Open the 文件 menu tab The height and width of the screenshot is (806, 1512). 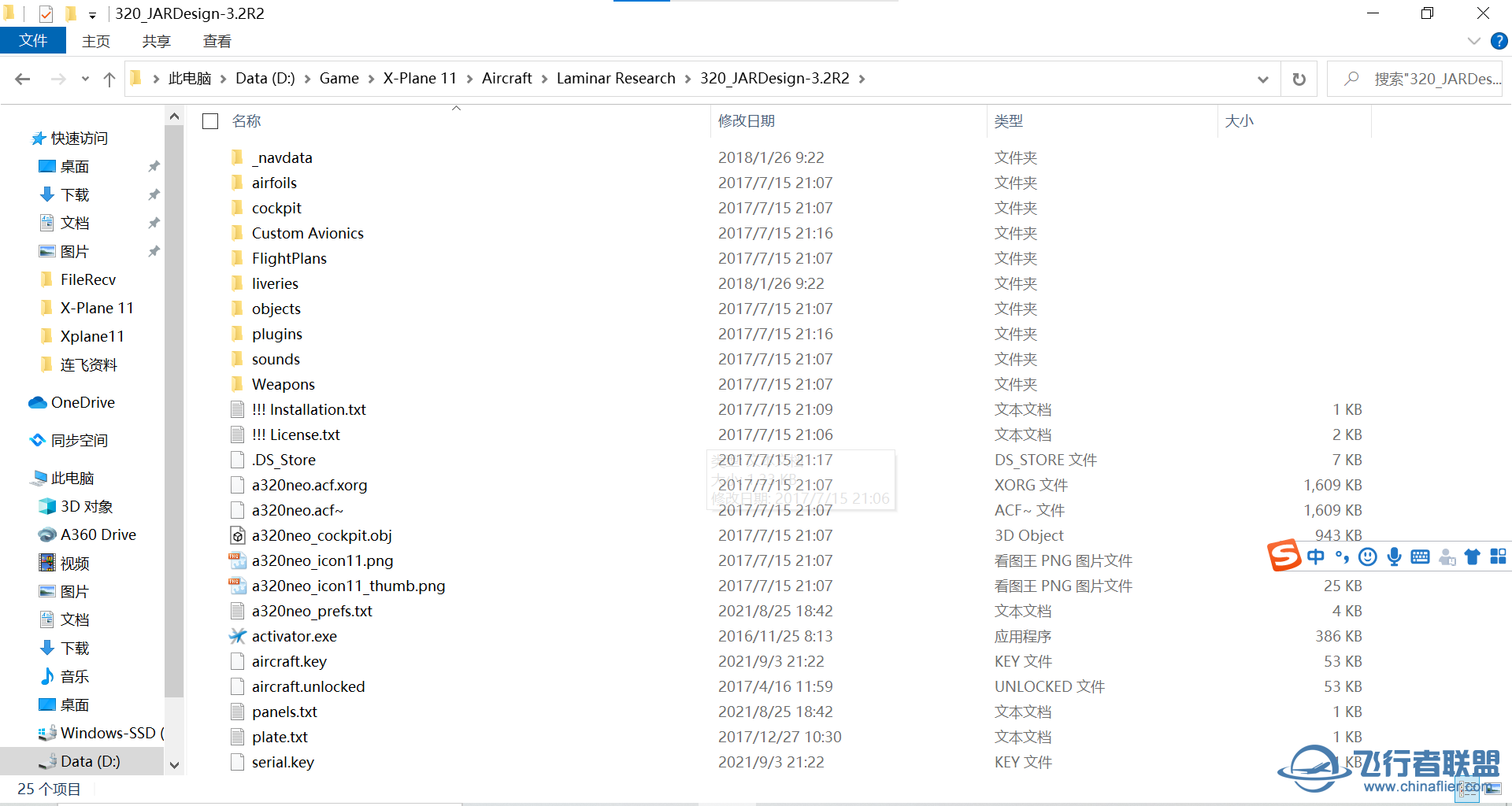(x=33, y=41)
